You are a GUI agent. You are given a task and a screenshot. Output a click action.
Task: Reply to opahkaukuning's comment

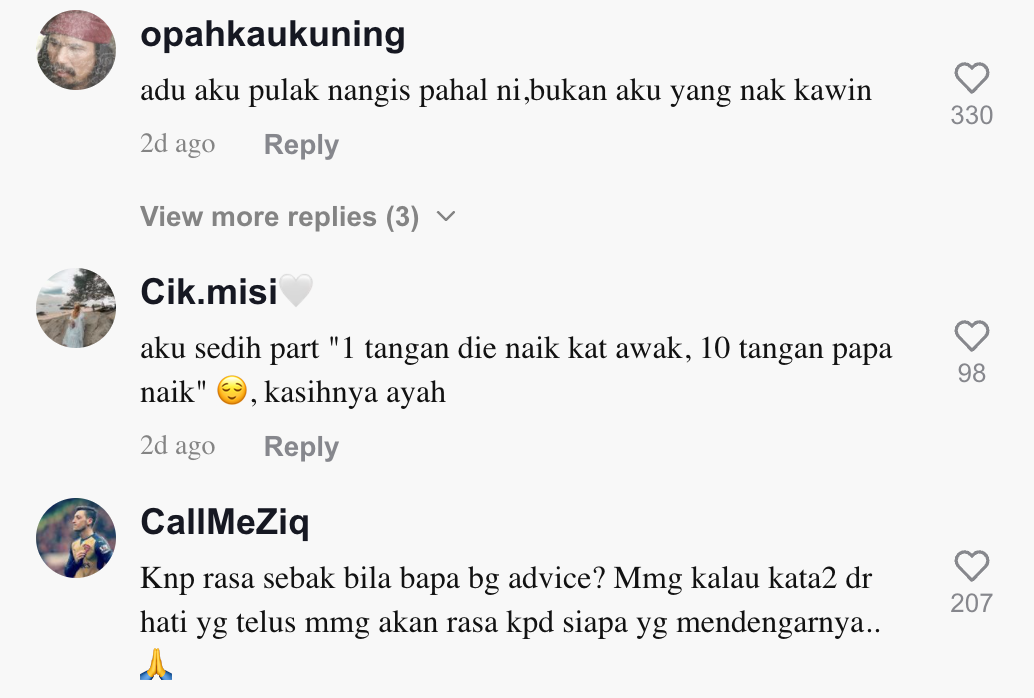tap(301, 144)
